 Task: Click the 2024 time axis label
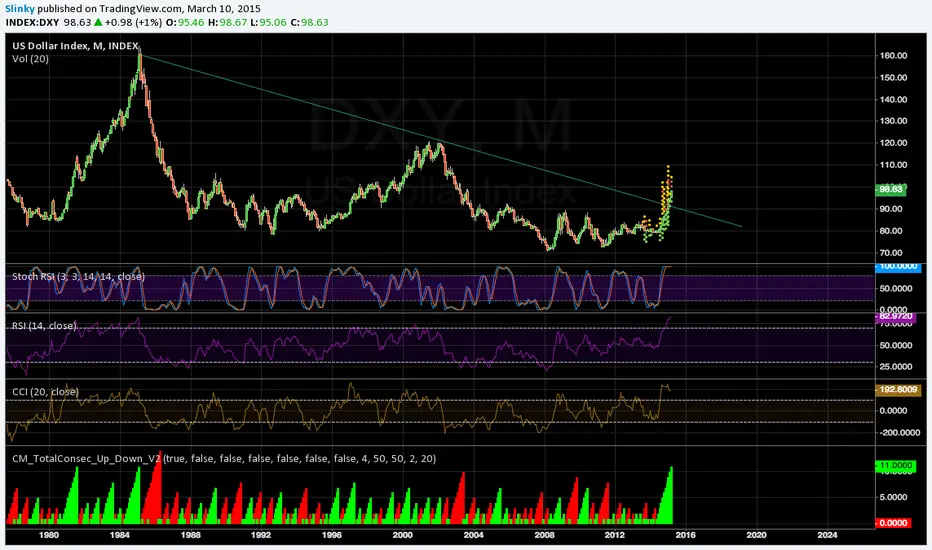coord(827,535)
